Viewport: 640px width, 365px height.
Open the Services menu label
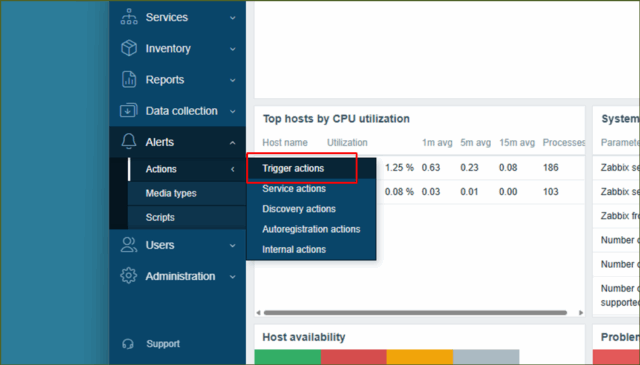(167, 17)
